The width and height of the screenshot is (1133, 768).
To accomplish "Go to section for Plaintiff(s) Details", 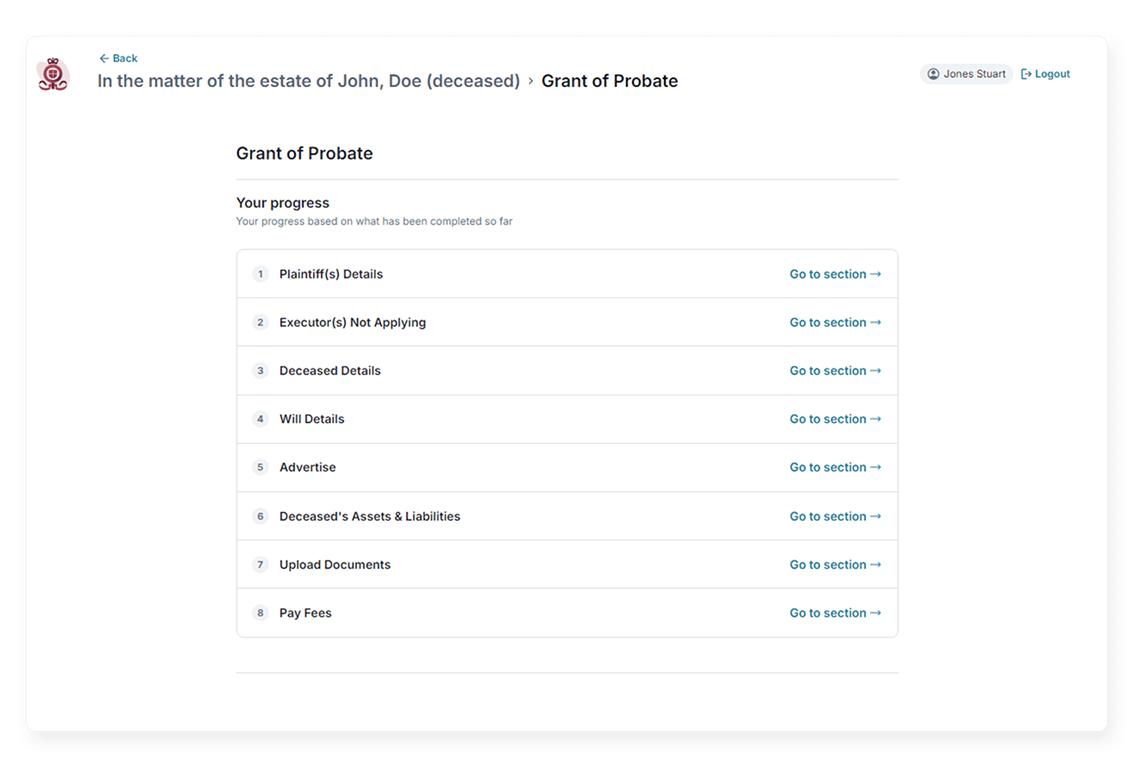I will tap(835, 274).
